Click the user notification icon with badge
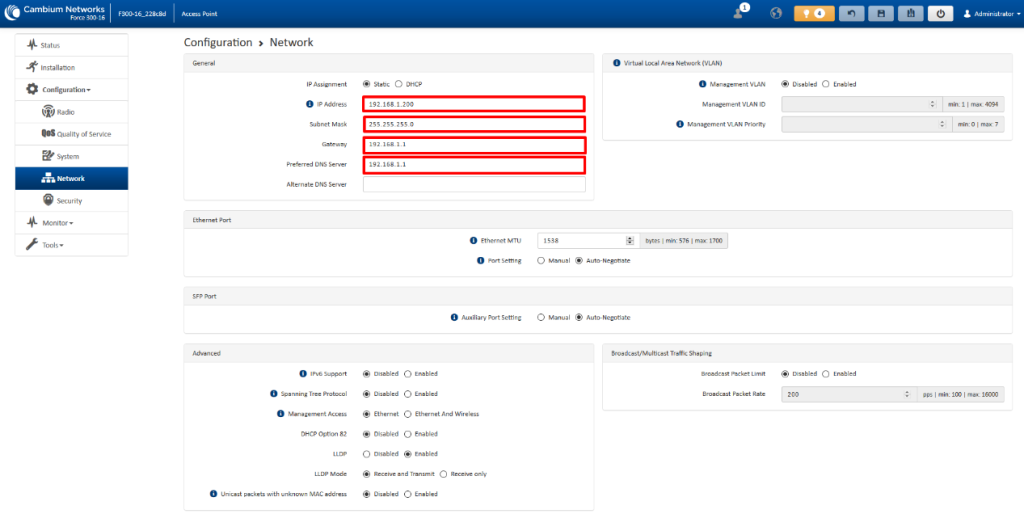The height and width of the screenshot is (514, 1024). 741,12
